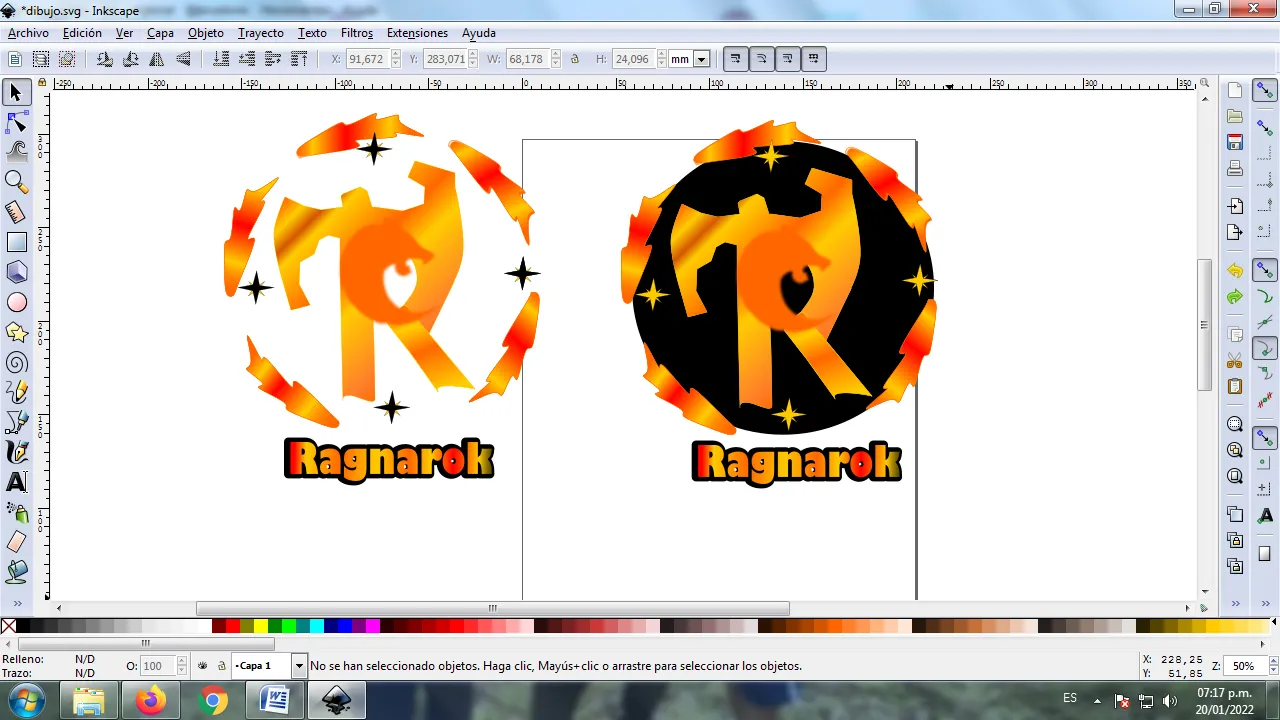Select the Pencil freehand tool
Viewport: 1280px width, 720px height.
(x=16, y=392)
